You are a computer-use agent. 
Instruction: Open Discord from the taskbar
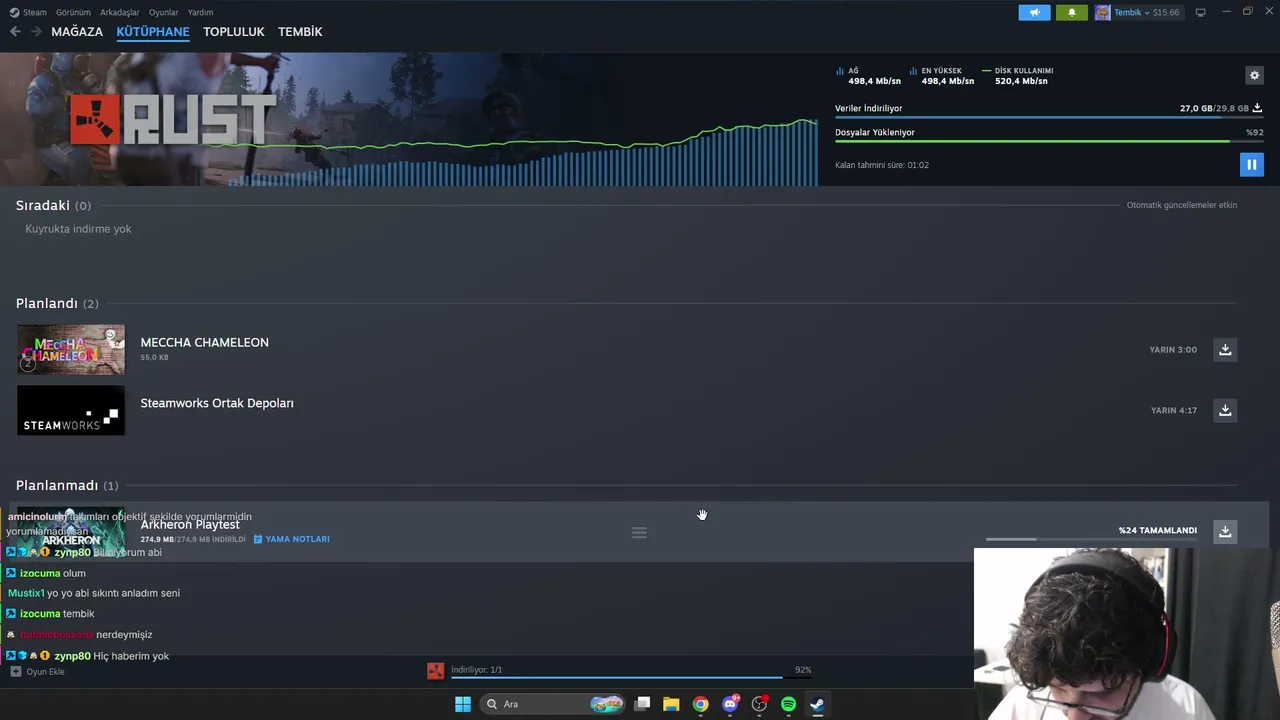[x=730, y=704]
